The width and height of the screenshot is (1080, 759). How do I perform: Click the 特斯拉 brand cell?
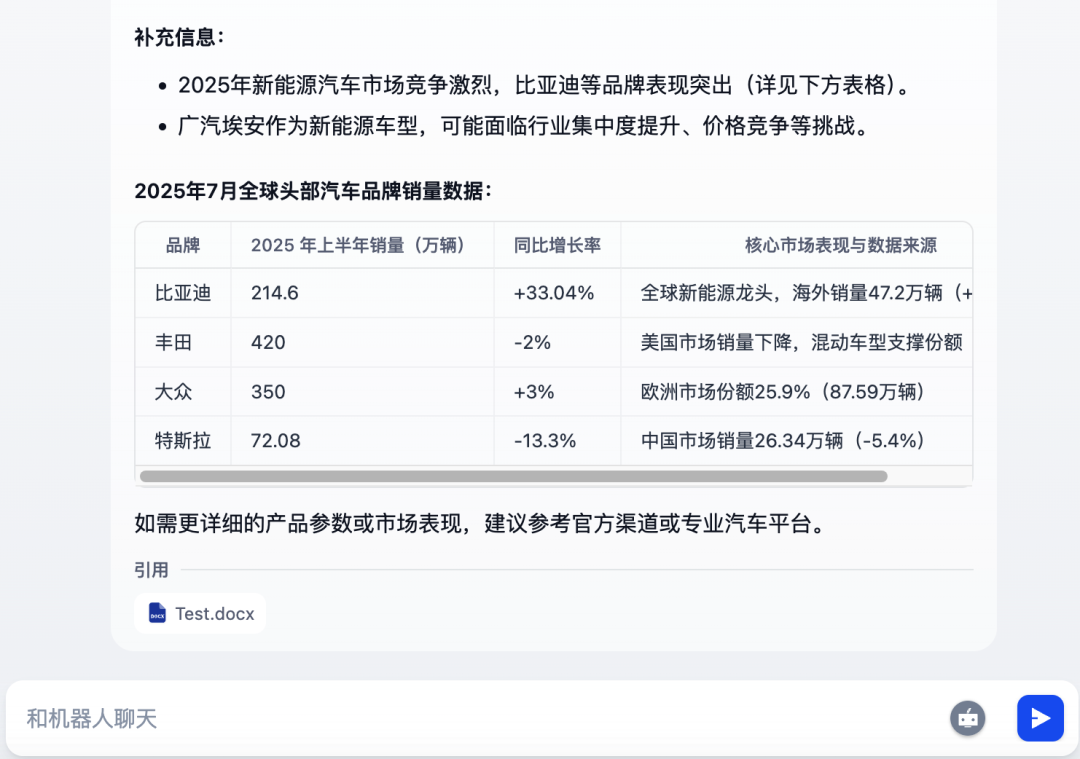[183, 441]
